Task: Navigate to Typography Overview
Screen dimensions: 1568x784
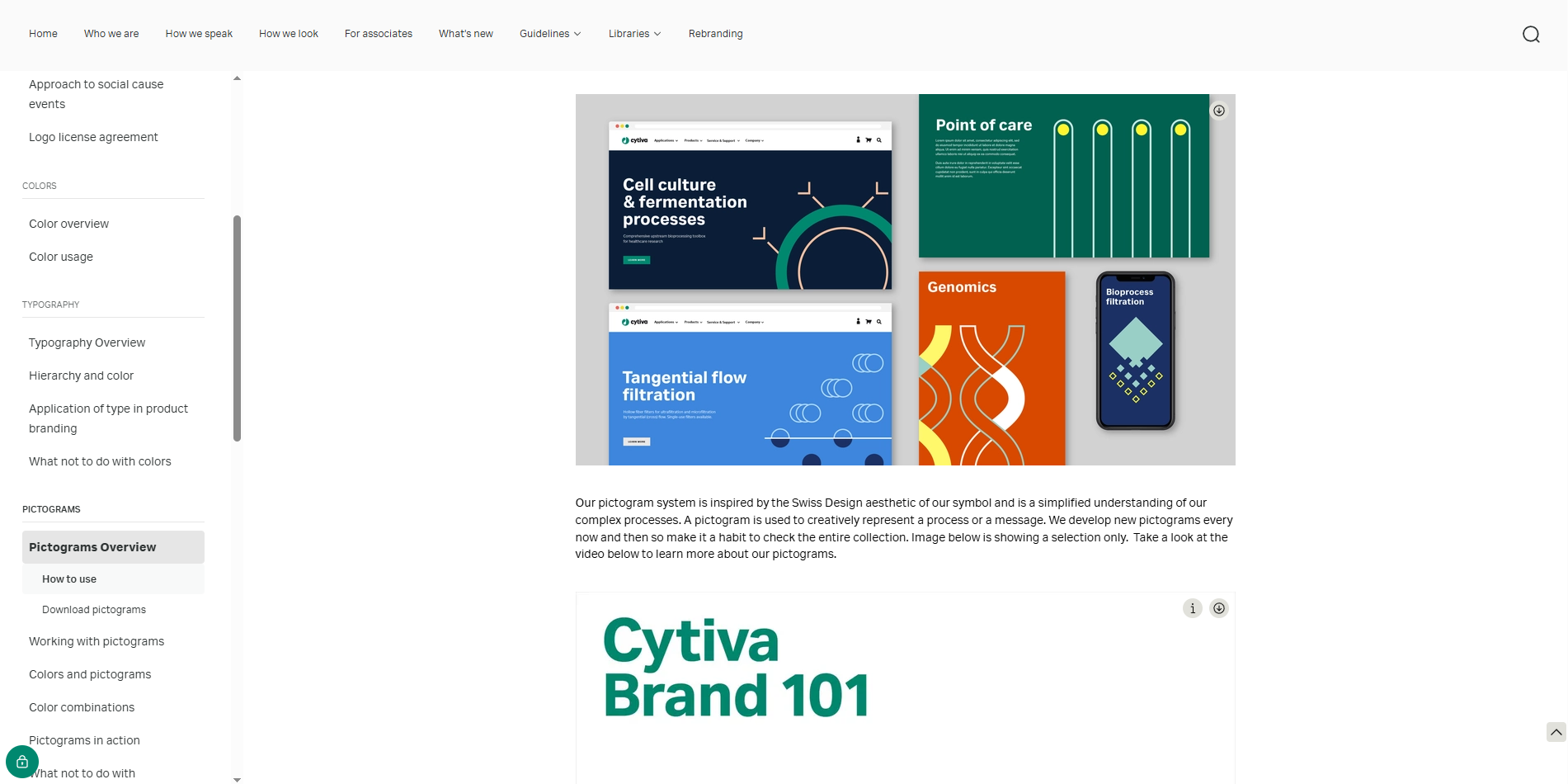Action: point(87,342)
